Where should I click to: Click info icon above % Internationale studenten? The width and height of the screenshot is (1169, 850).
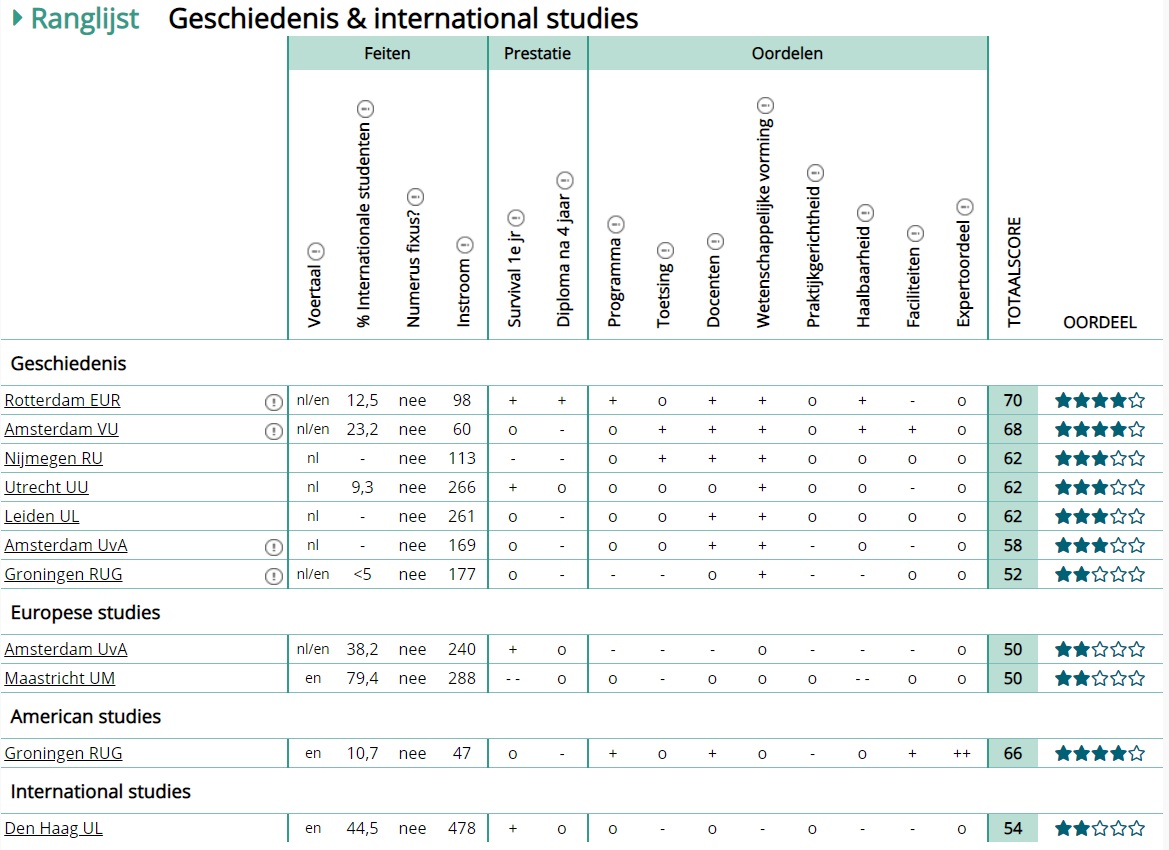coord(365,109)
